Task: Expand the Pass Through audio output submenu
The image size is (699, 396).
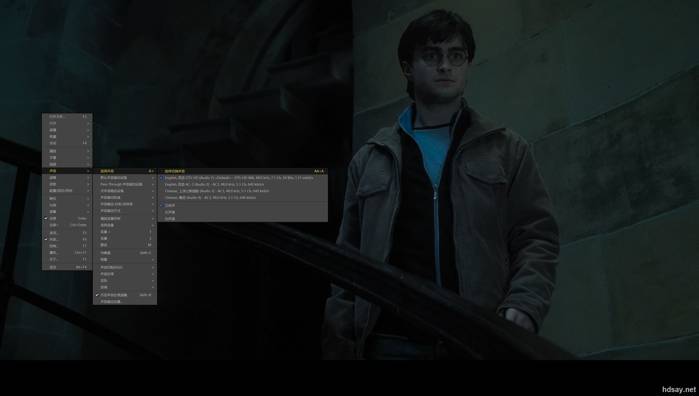Action: [125, 184]
